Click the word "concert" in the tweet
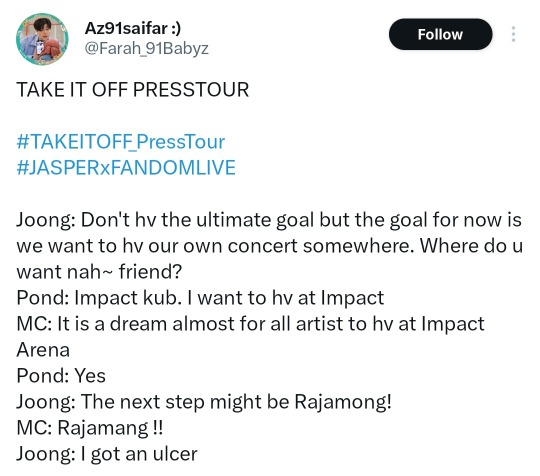 262,246
